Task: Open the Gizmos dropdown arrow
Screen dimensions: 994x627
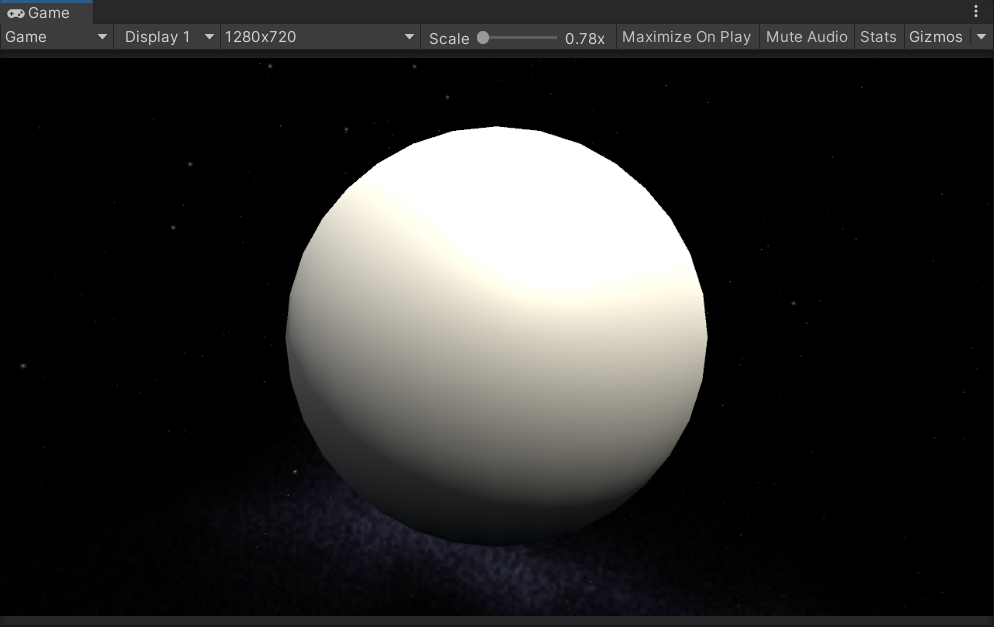Action: coord(981,37)
